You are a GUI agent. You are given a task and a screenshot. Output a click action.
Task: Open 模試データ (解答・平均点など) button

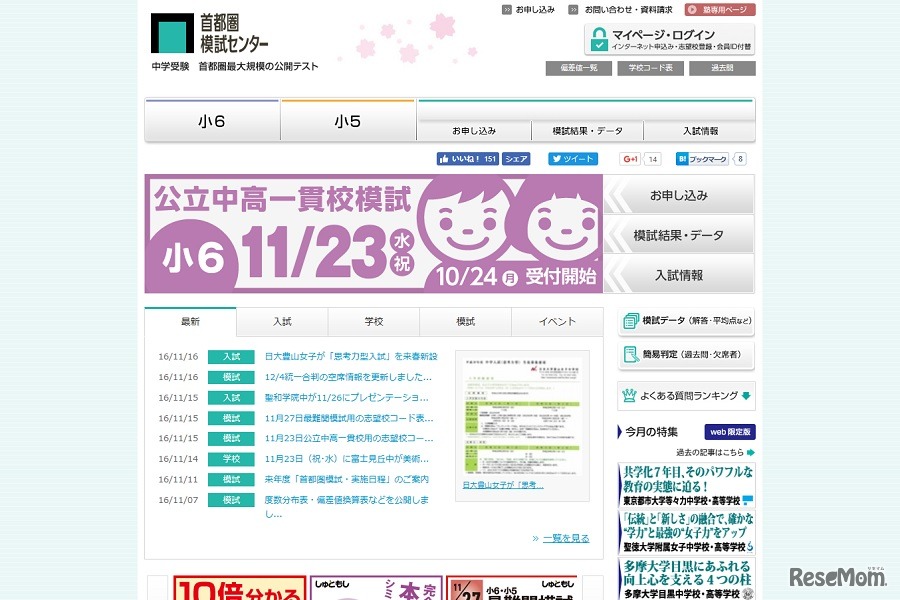coord(686,321)
